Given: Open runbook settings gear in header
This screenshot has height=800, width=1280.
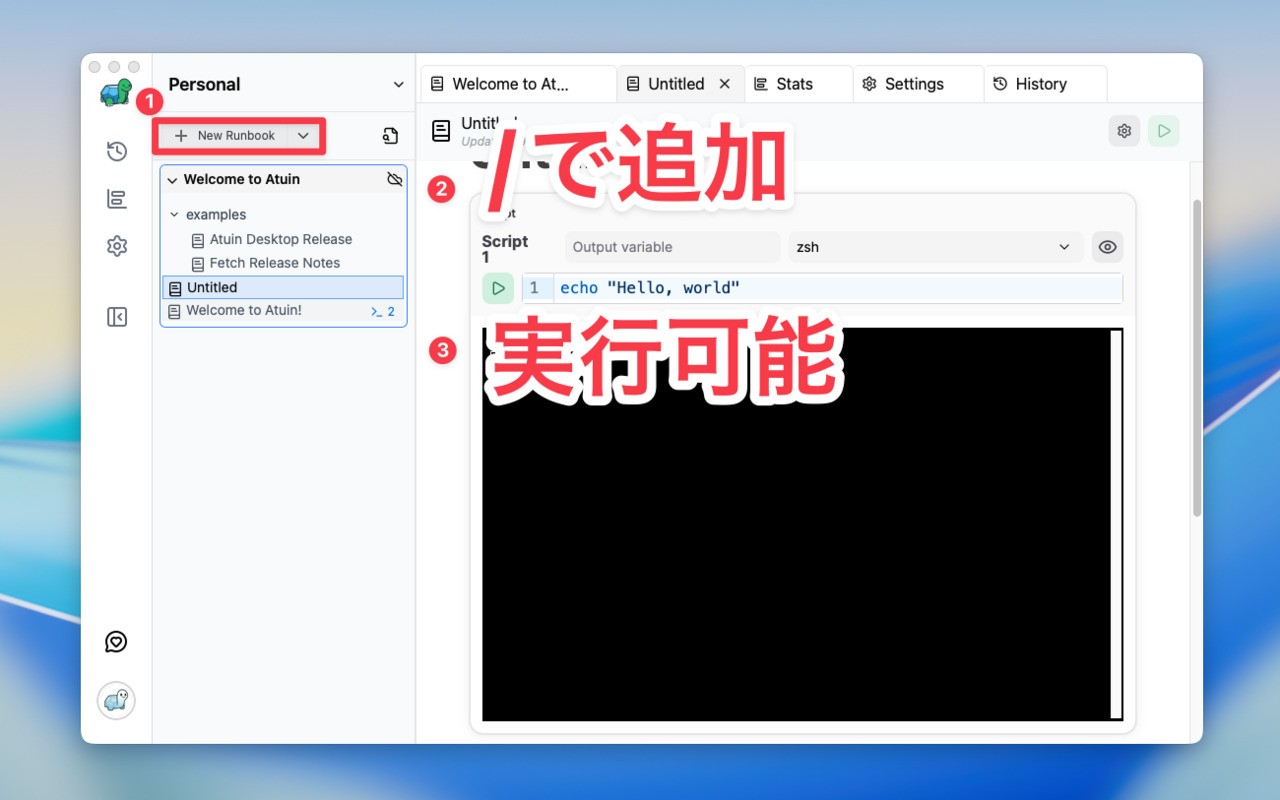Looking at the screenshot, I should coord(1124,131).
